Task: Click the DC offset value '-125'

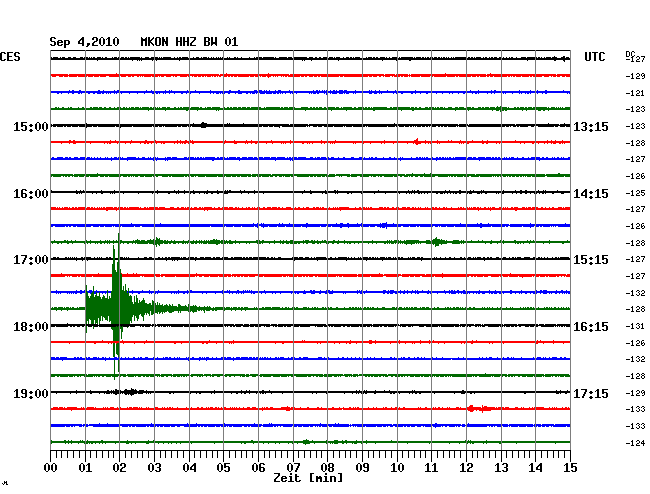Action: (635, 193)
